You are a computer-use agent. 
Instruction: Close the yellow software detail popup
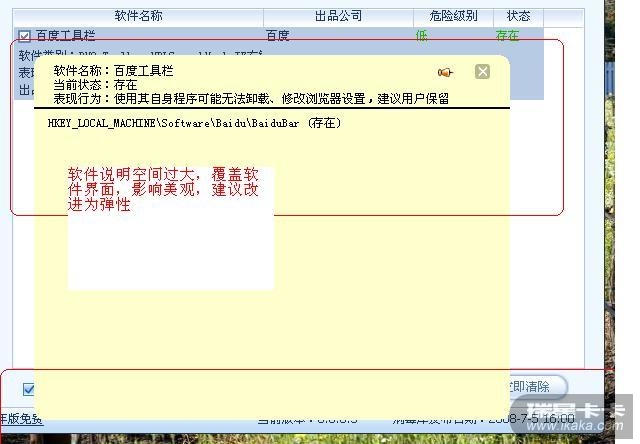coord(482,71)
